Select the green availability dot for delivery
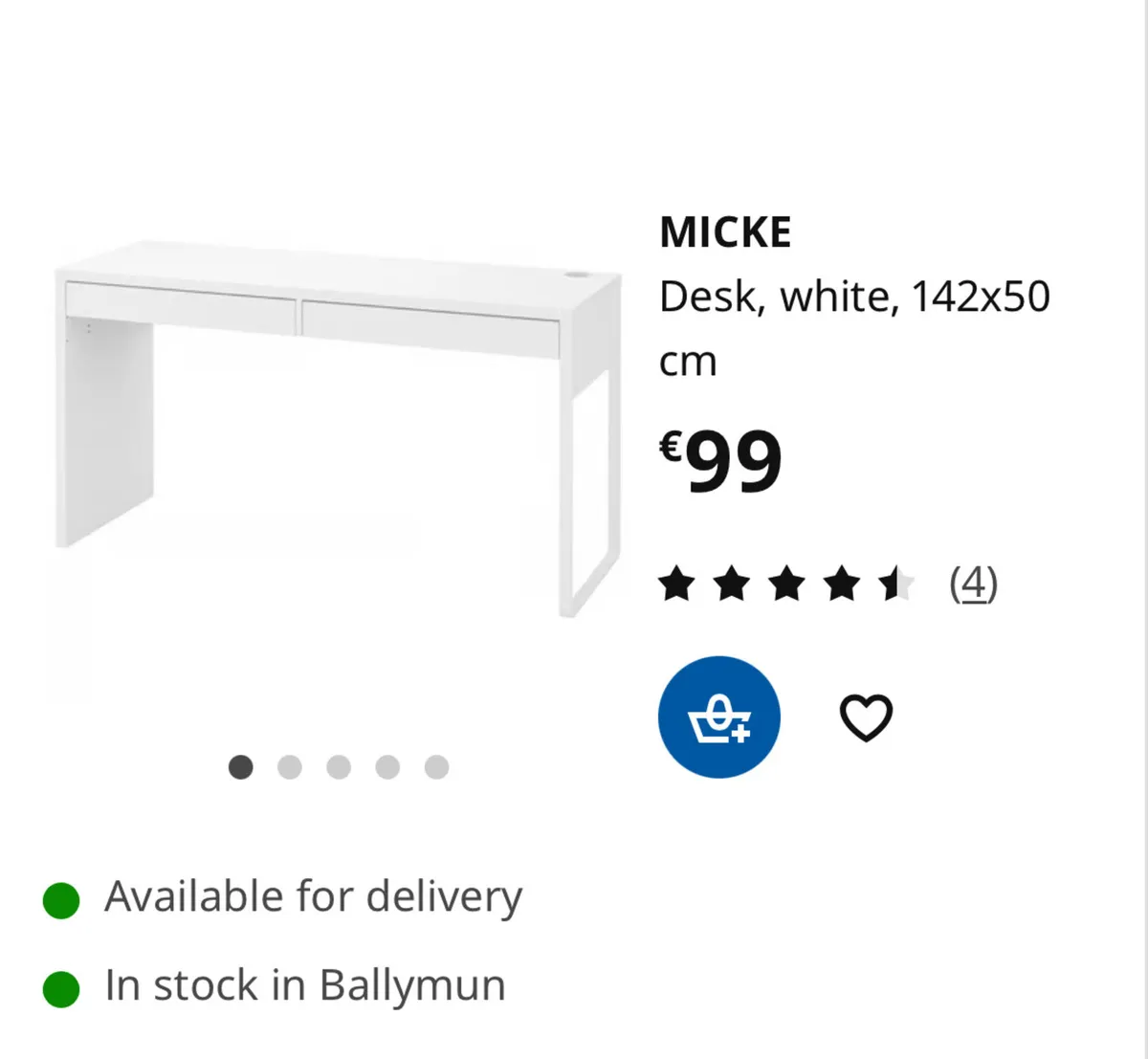1148x1059 pixels. 60,896
